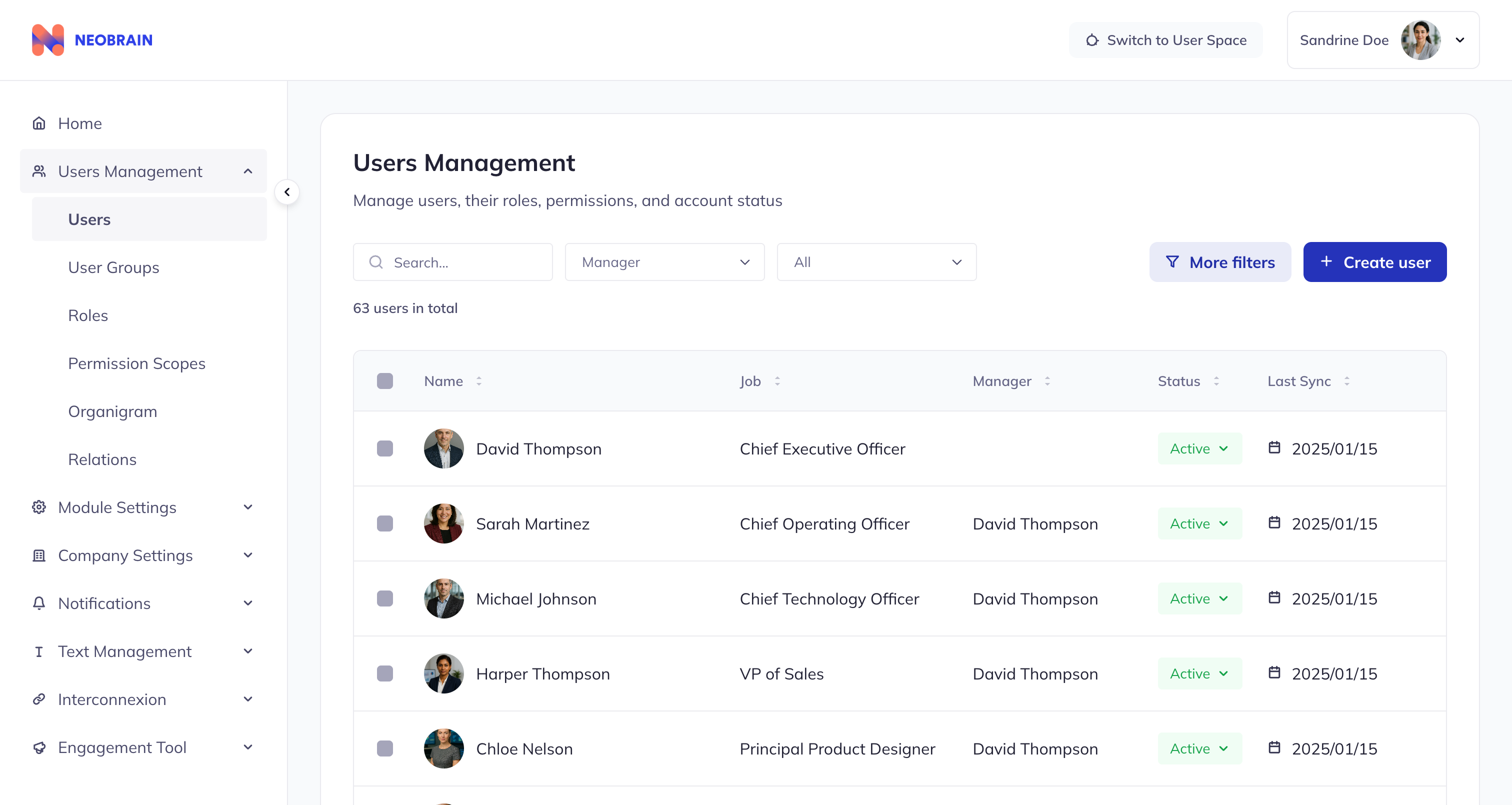Sort table by Name column arrows
The width and height of the screenshot is (1512, 805).
click(479, 381)
